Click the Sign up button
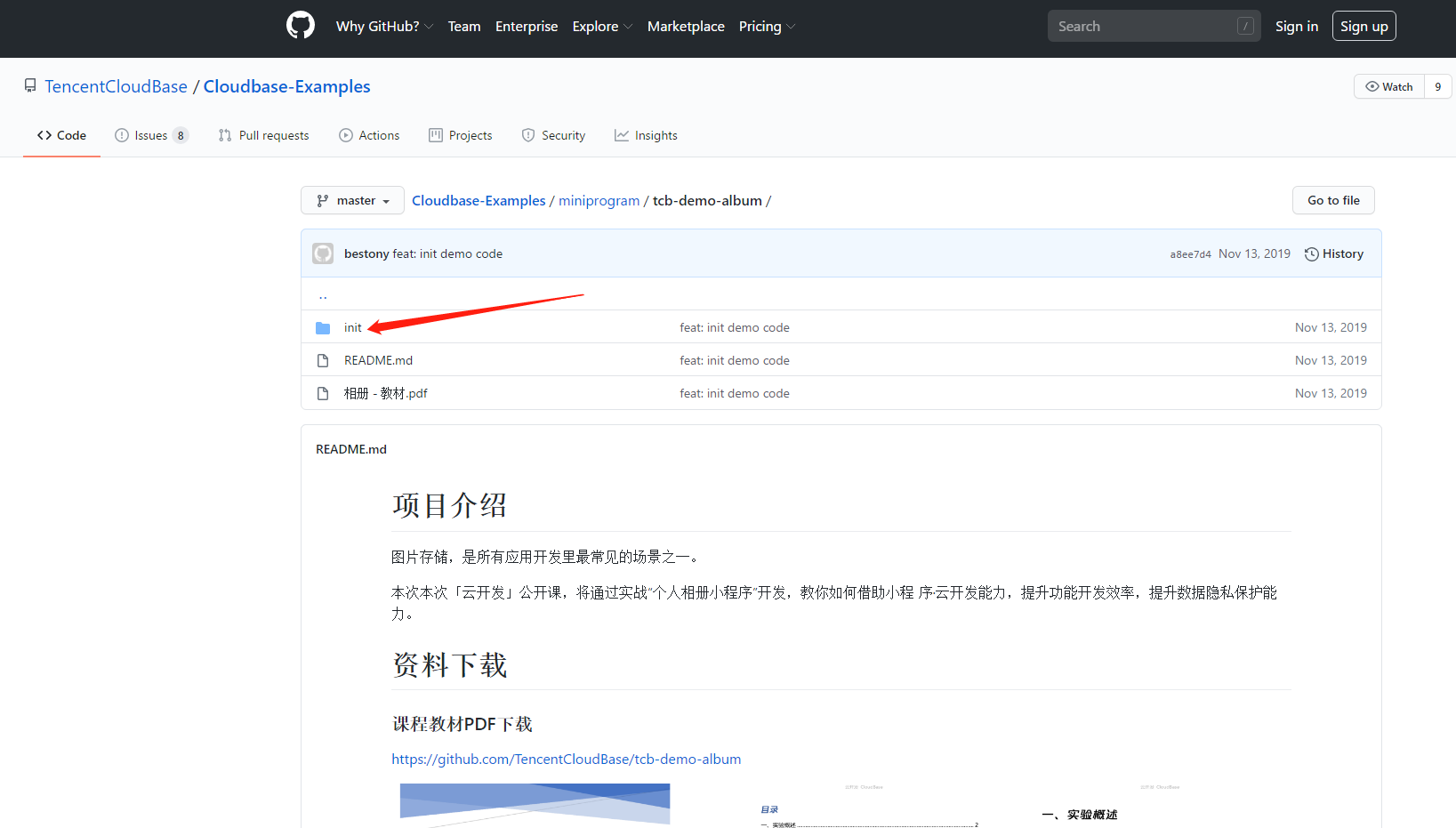The image size is (1456, 828). point(1364,26)
